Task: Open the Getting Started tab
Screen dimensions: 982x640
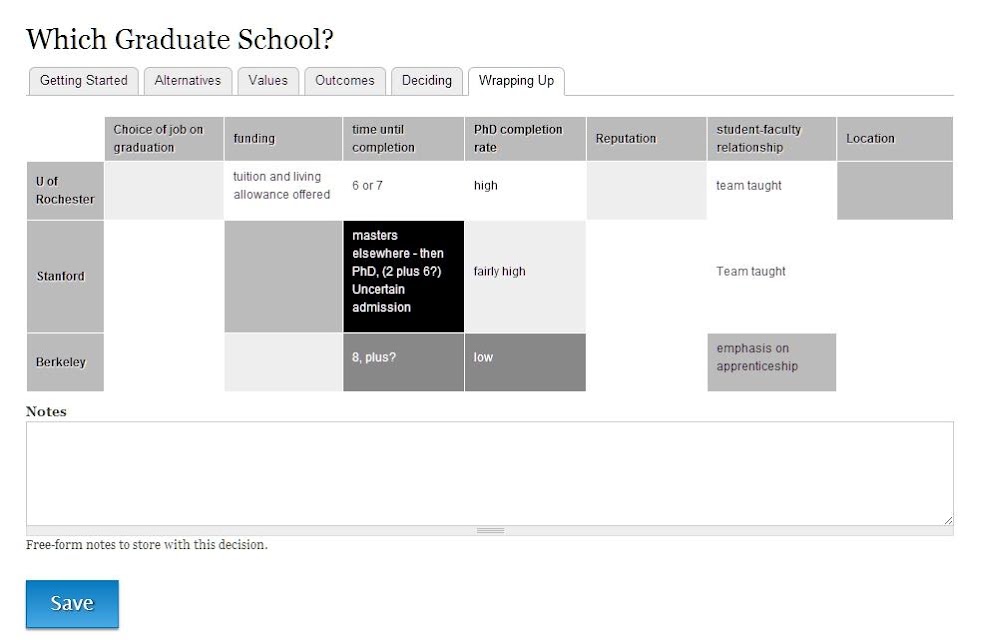Action: 83,81
